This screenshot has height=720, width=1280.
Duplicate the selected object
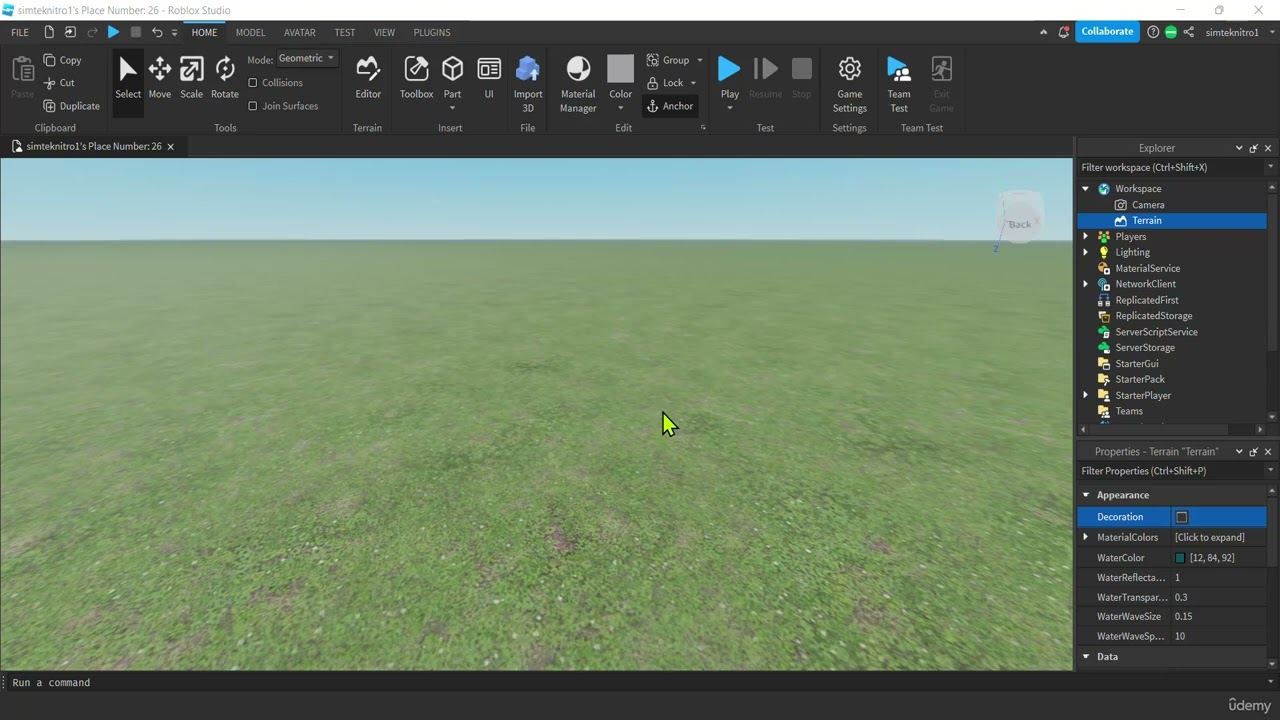pos(72,106)
